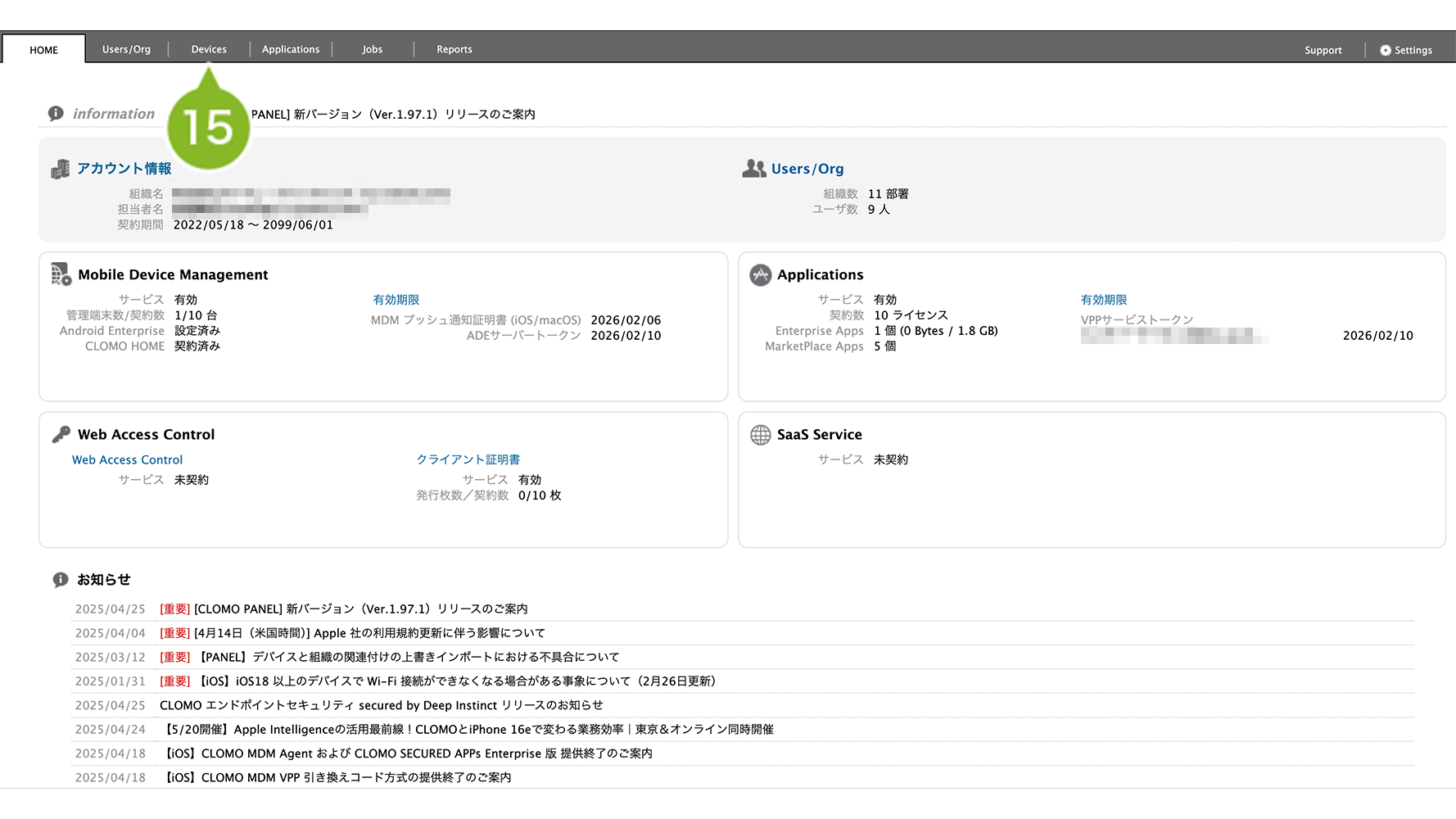This screenshot has width=1456, height=819.
Task: Click the 0/10 枚 issued certificates value
Action: click(x=540, y=495)
